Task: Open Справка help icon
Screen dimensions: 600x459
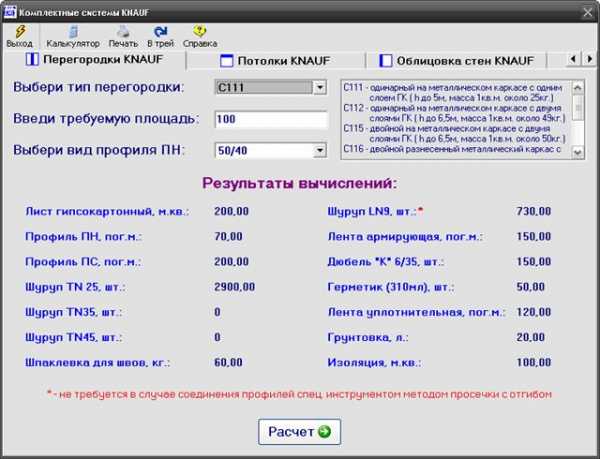Action: click(200, 31)
